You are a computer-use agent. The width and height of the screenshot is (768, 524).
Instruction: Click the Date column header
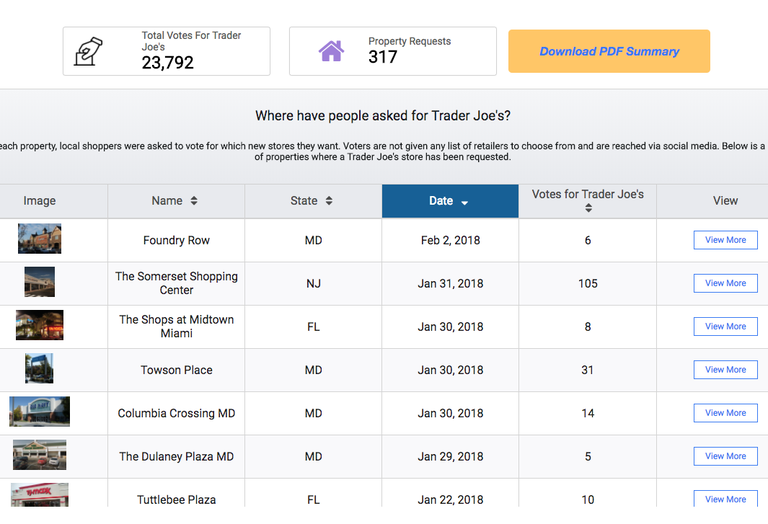[x=450, y=201]
